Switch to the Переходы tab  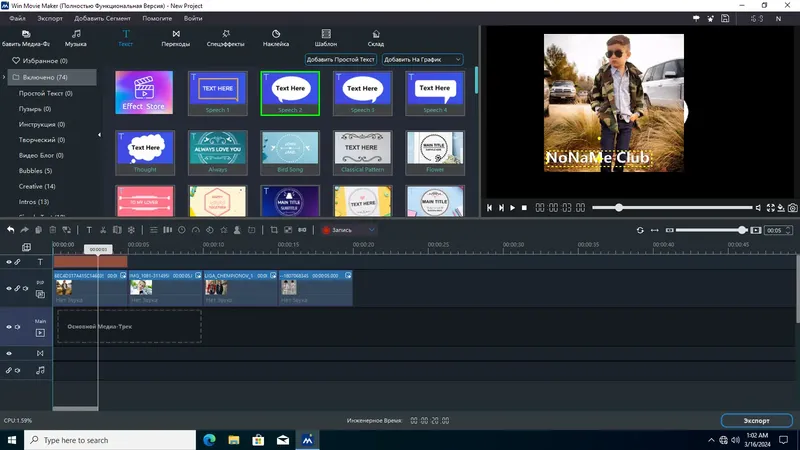pyautogui.click(x=176, y=38)
